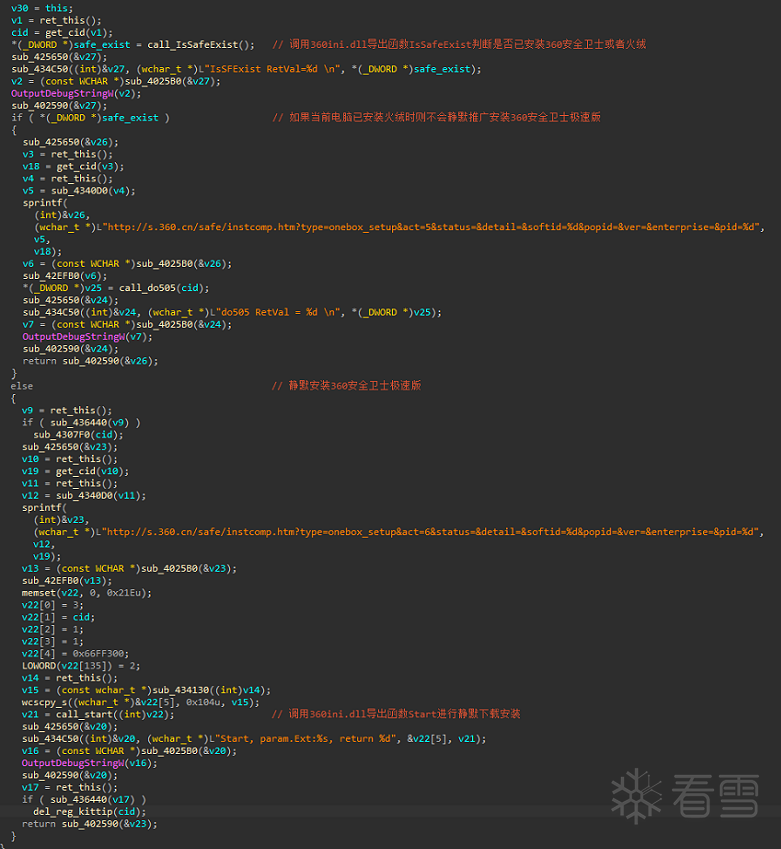
Task: Click the 'v18);' argument line
Action: (x=48, y=252)
